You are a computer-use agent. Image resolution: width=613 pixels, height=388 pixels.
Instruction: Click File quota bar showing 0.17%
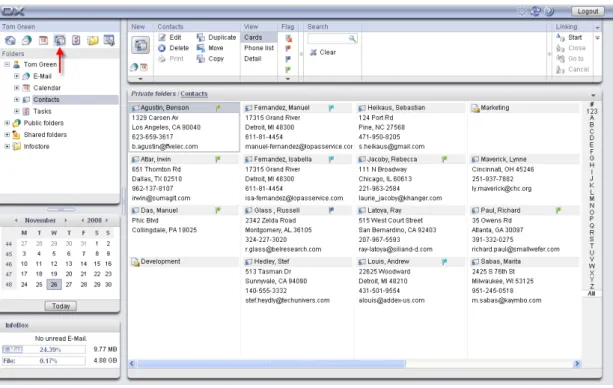point(44,361)
